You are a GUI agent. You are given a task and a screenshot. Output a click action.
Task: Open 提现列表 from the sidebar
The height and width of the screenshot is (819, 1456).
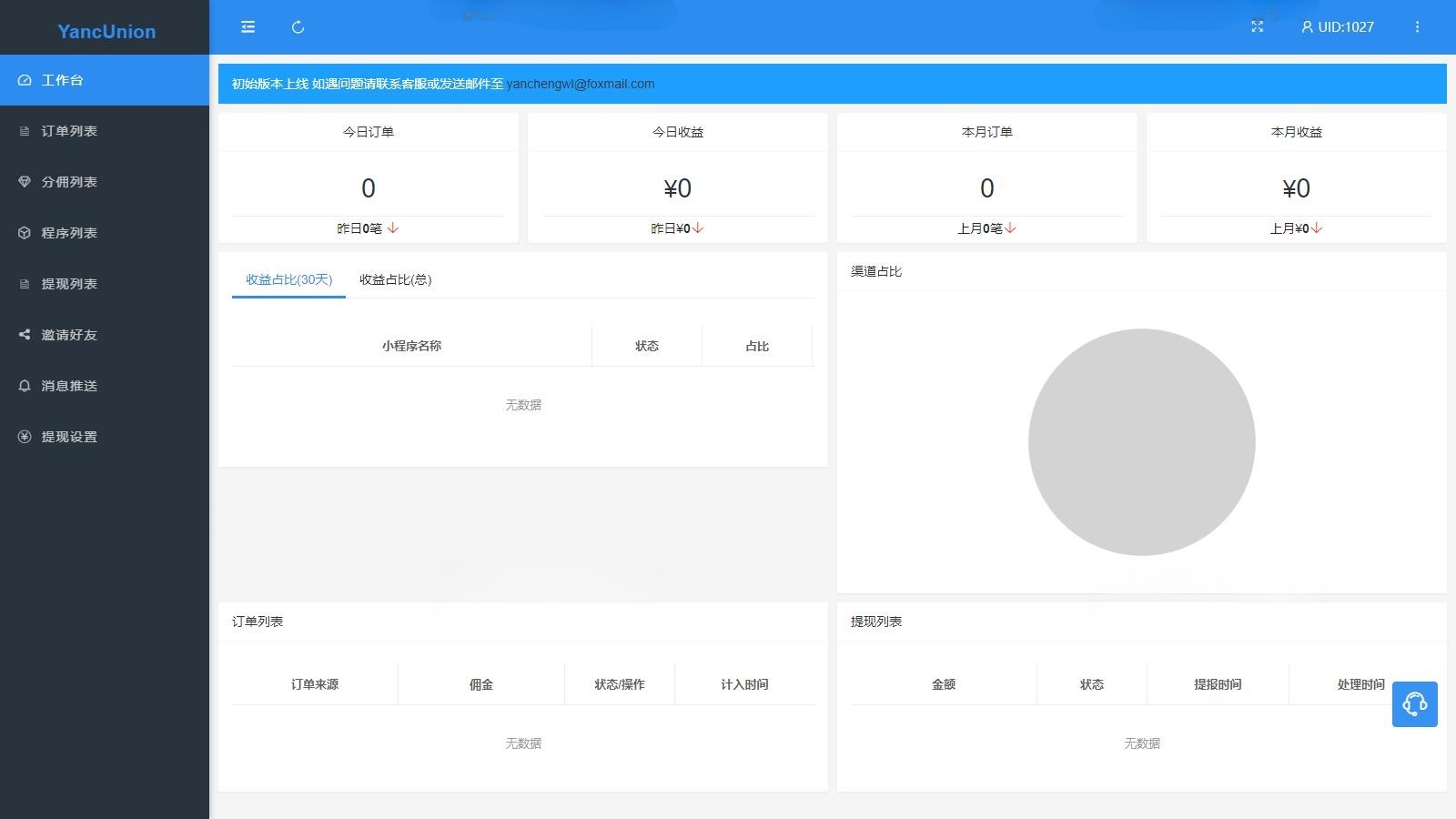(x=66, y=284)
